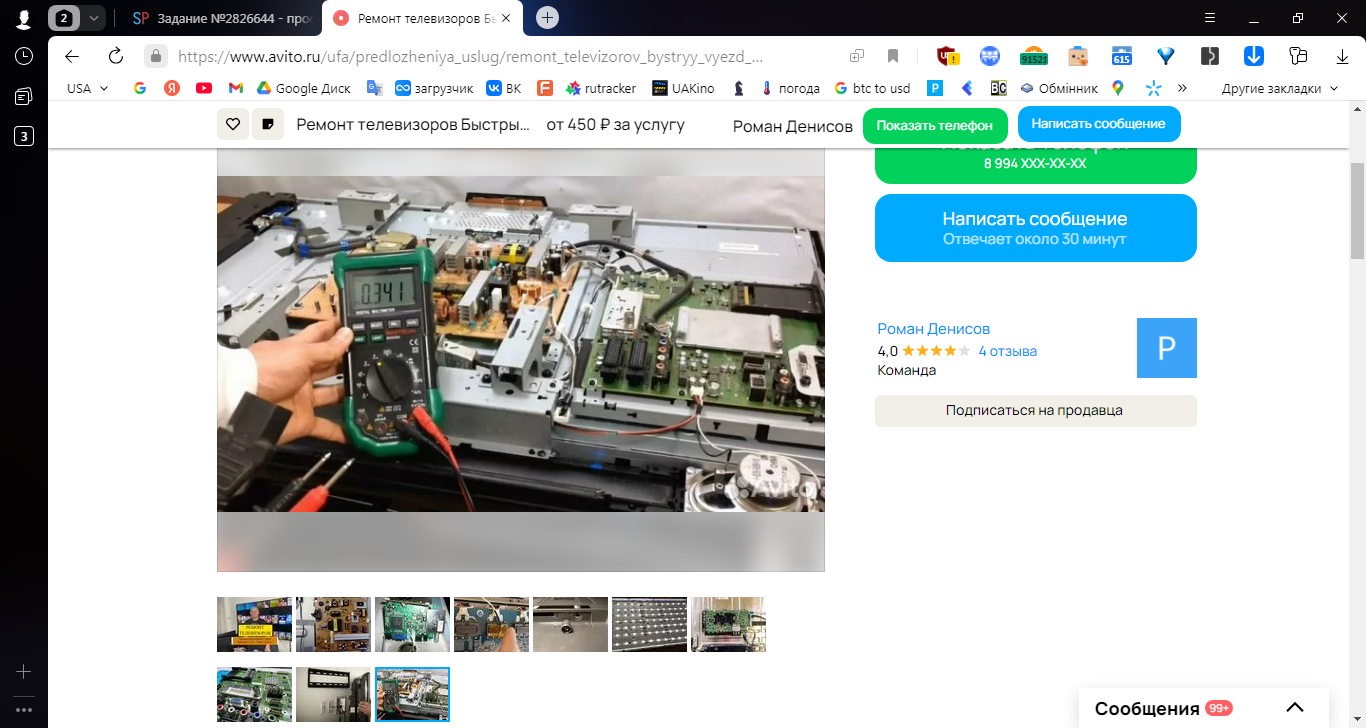Open the green 91521 counter extension
The image size is (1366, 728).
(1033, 56)
